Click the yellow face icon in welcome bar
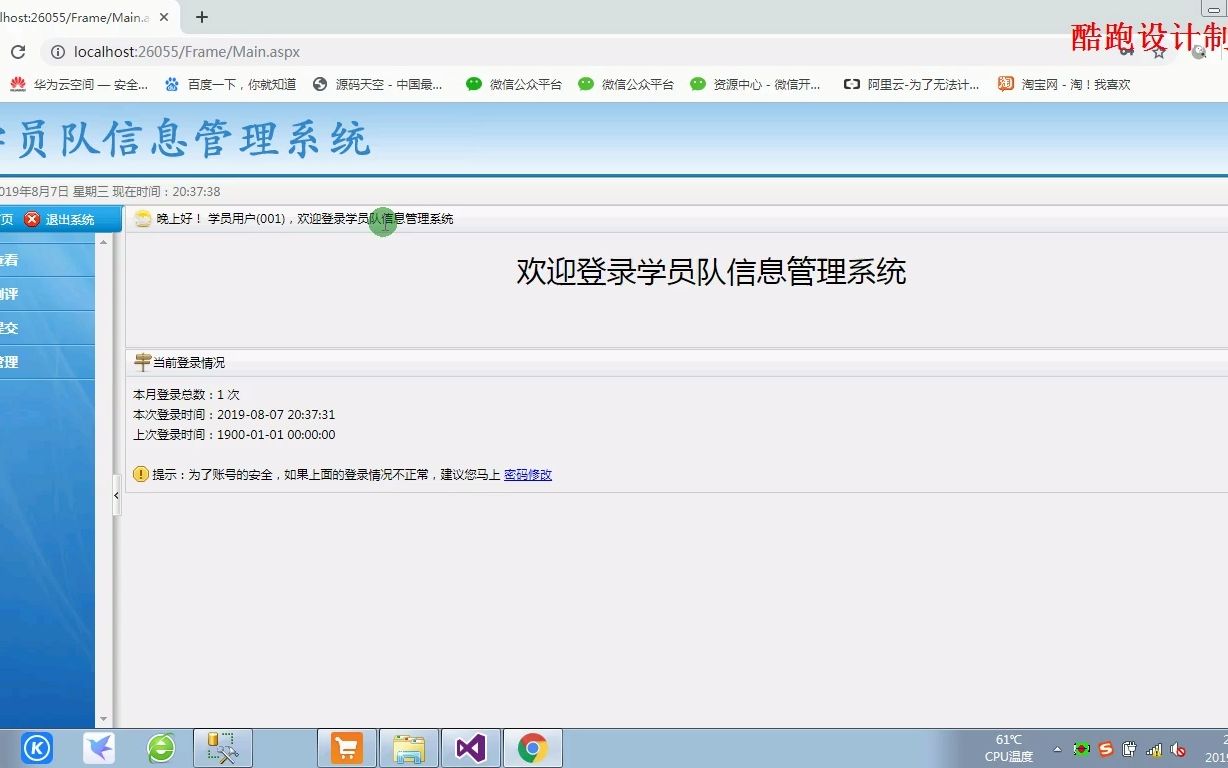 142,218
